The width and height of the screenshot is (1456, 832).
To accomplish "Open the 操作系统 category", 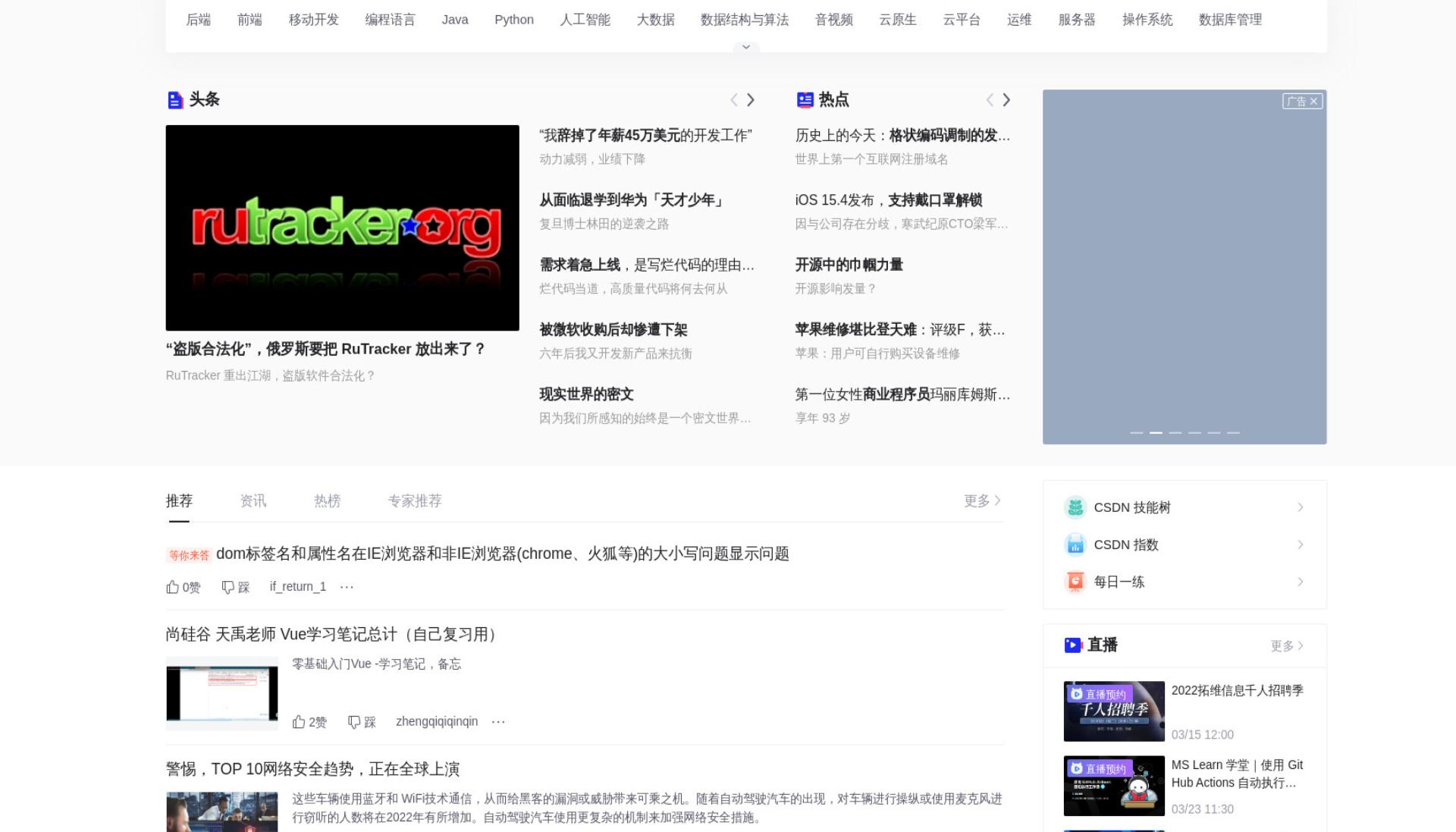I will click(x=1147, y=20).
